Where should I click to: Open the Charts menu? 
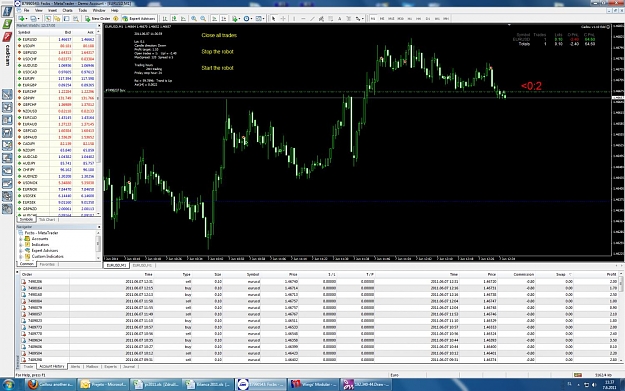67,10
